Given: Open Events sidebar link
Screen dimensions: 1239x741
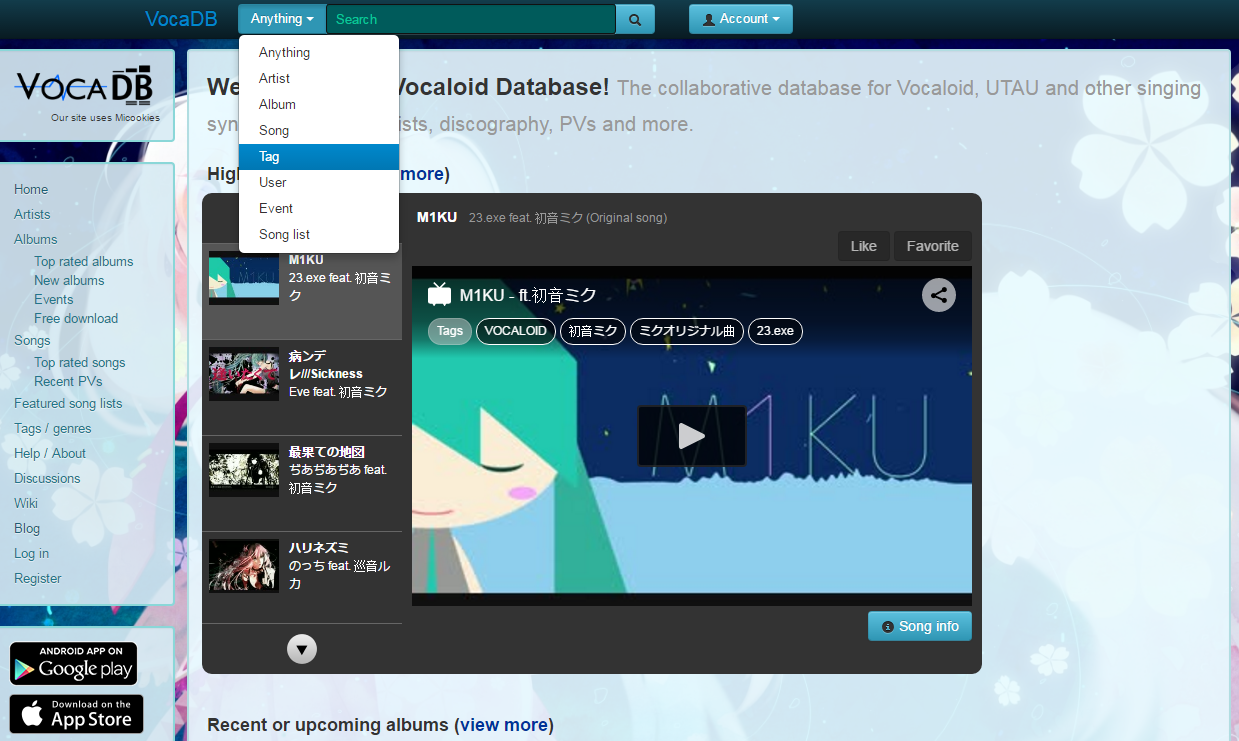Looking at the screenshot, I should point(54,300).
